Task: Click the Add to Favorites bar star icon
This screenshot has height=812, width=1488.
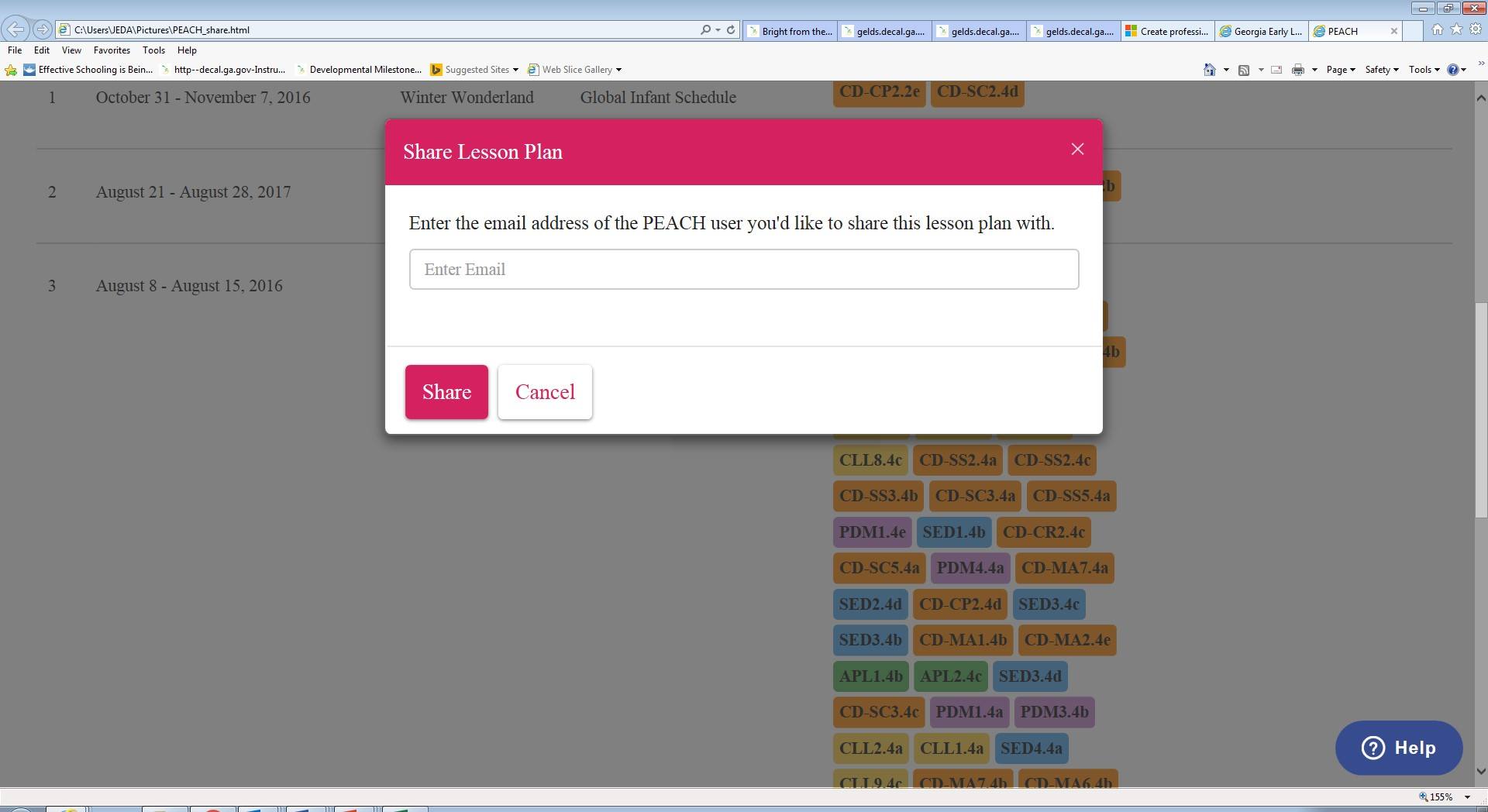Action: 11,70
